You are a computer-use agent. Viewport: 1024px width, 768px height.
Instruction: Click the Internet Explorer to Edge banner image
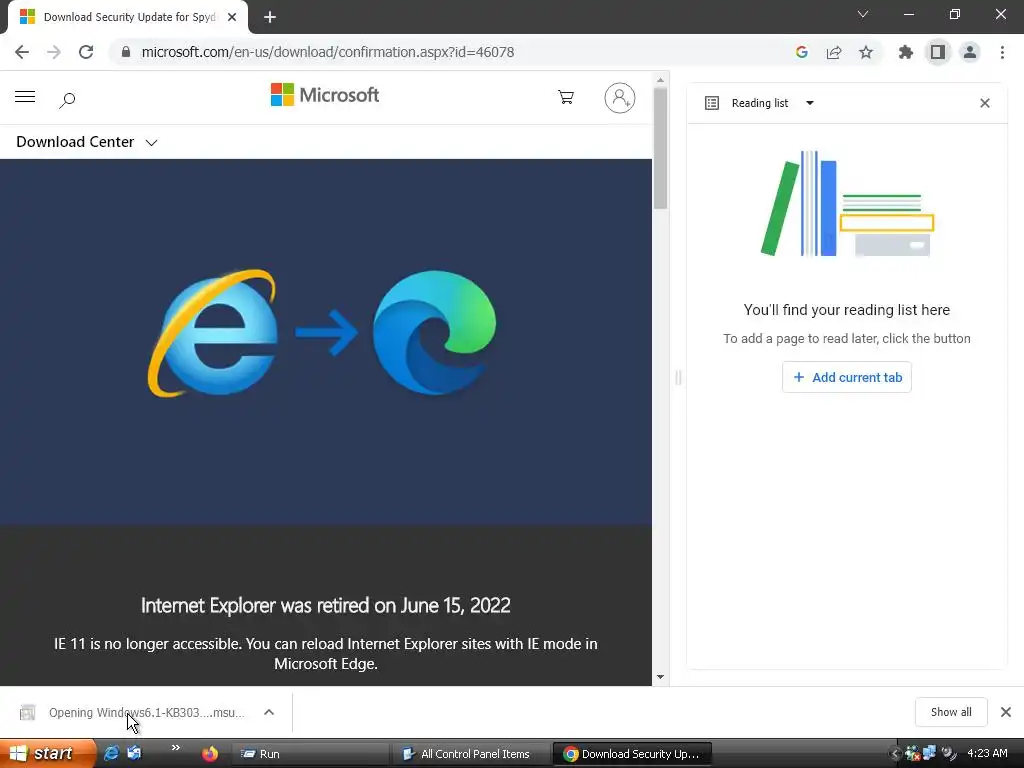[x=325, y=342]
